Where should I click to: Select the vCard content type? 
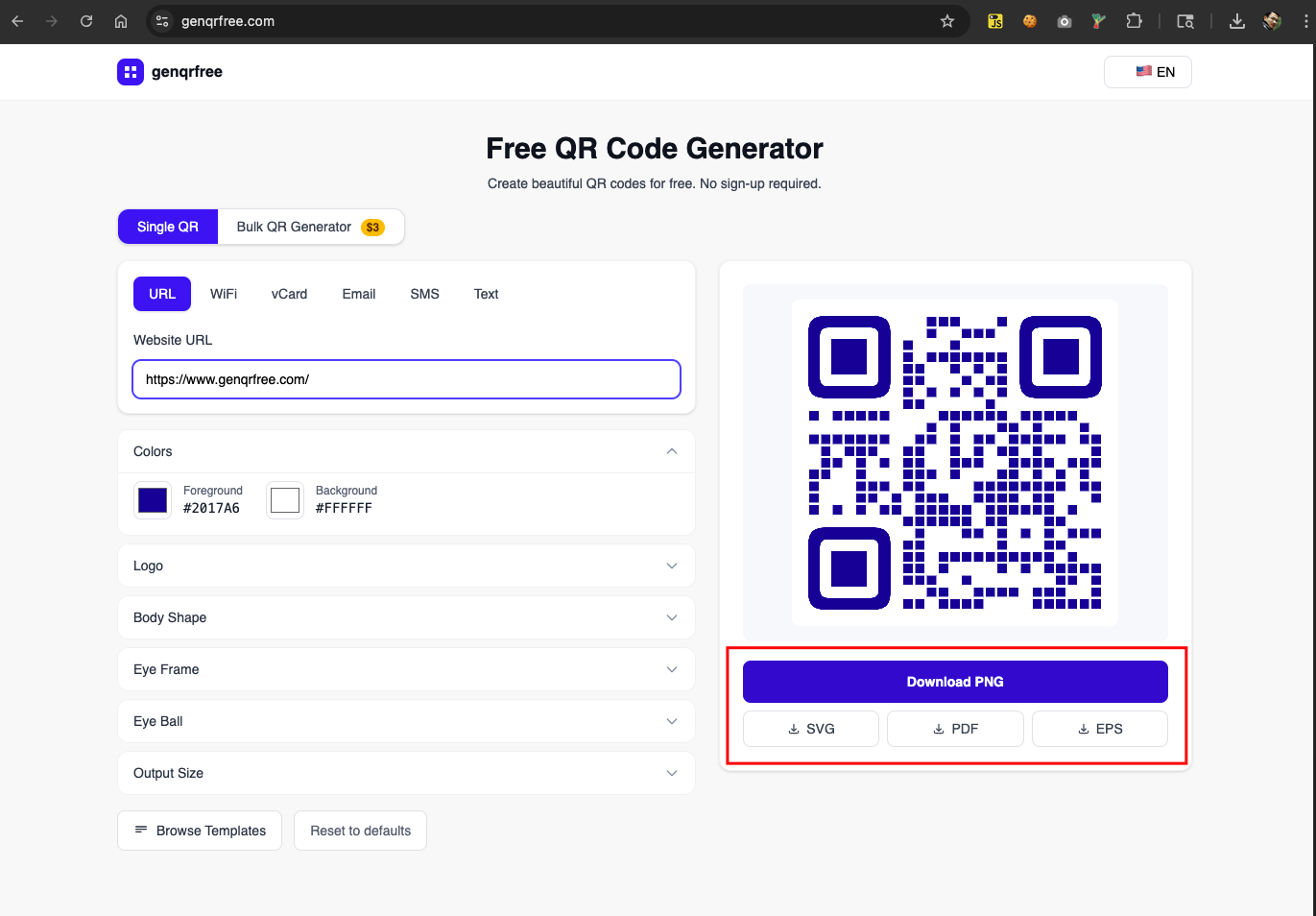click(289, 294)
